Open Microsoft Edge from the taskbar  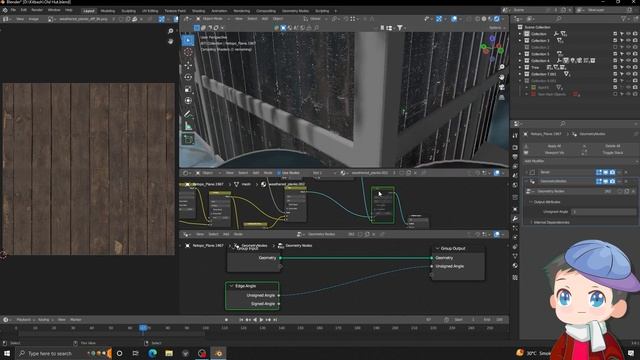click(x=153, y=353)
